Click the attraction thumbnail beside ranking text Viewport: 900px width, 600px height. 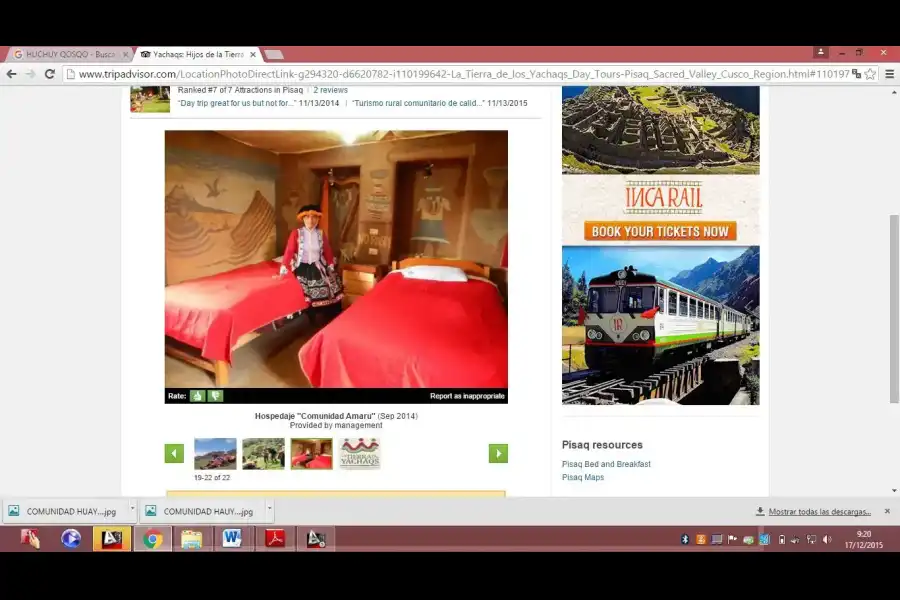(x=150, y=99)
